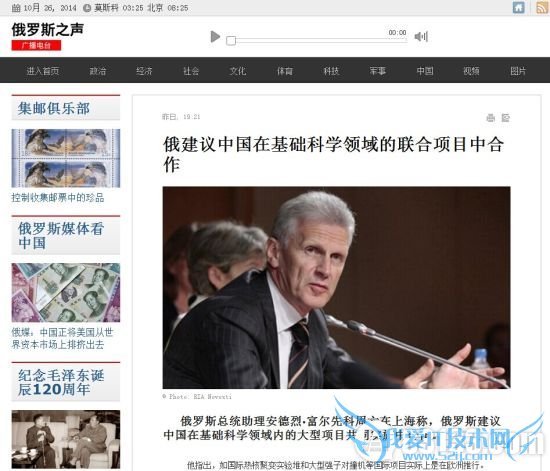Click the 00:00 audio time display
Screen dimensions: 550x471
coord(397,33)
